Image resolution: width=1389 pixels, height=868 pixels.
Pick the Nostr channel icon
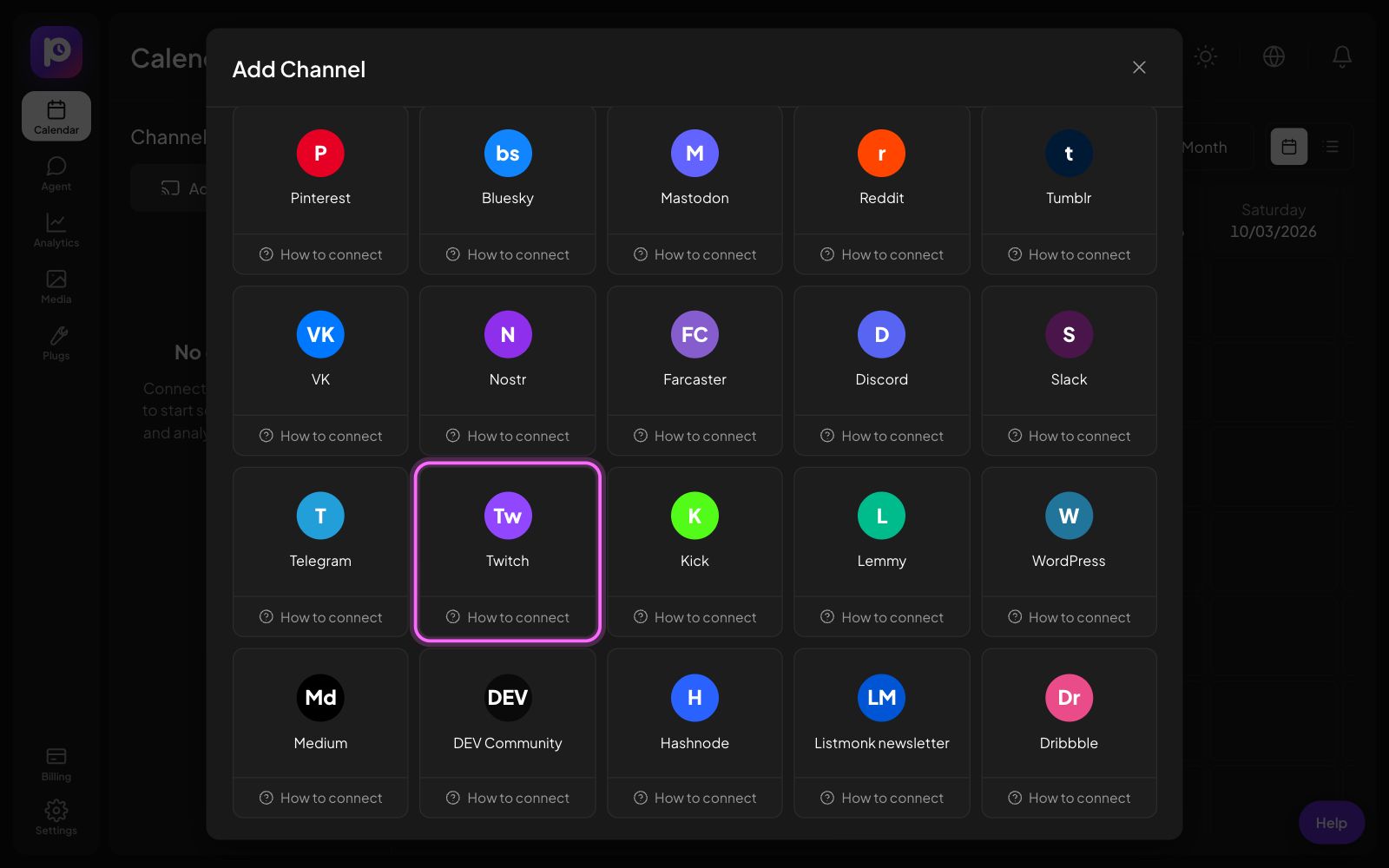[508, 335]
